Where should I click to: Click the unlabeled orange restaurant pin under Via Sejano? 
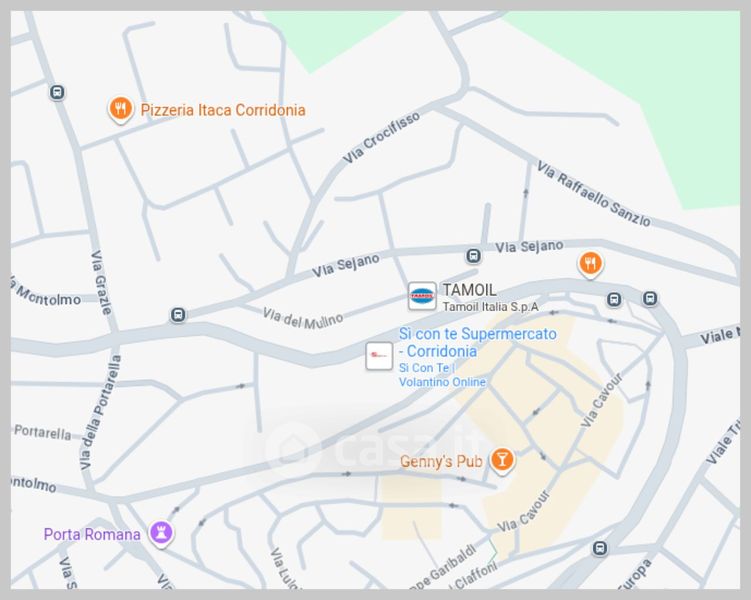pos(590,264)
